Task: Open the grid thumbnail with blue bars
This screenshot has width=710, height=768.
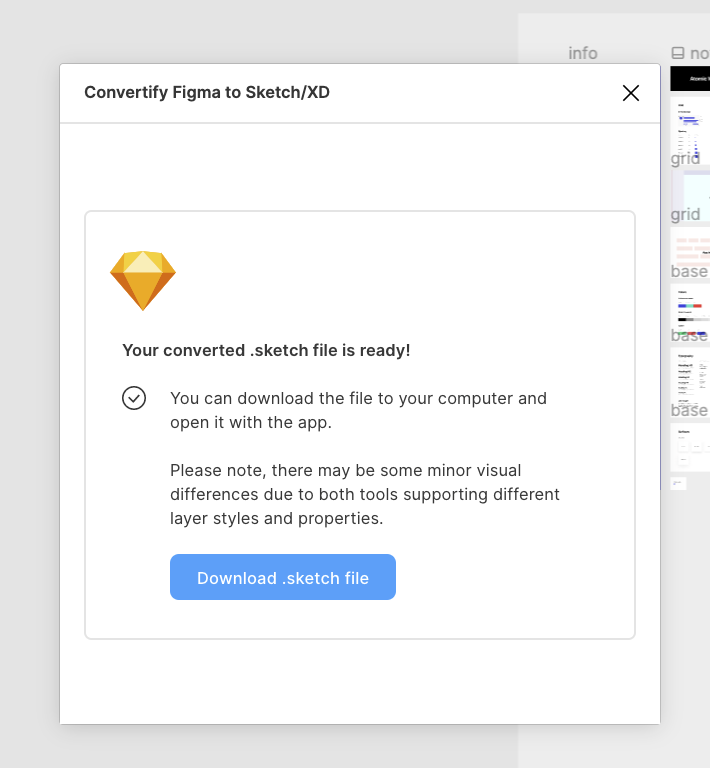Action: point(690,129)
